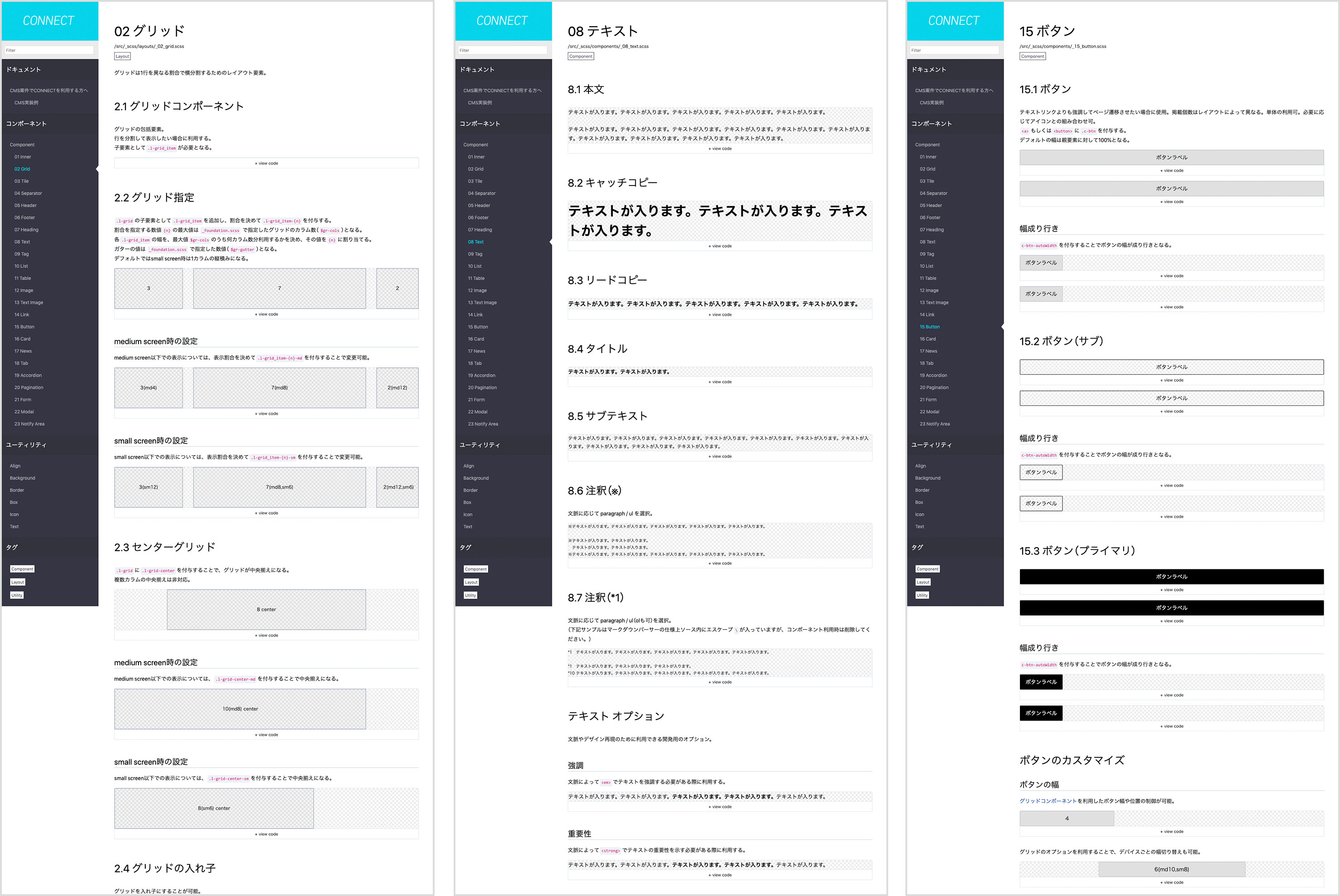Expand view code under 8.6 注釈(※)

(x=720, y=563)
